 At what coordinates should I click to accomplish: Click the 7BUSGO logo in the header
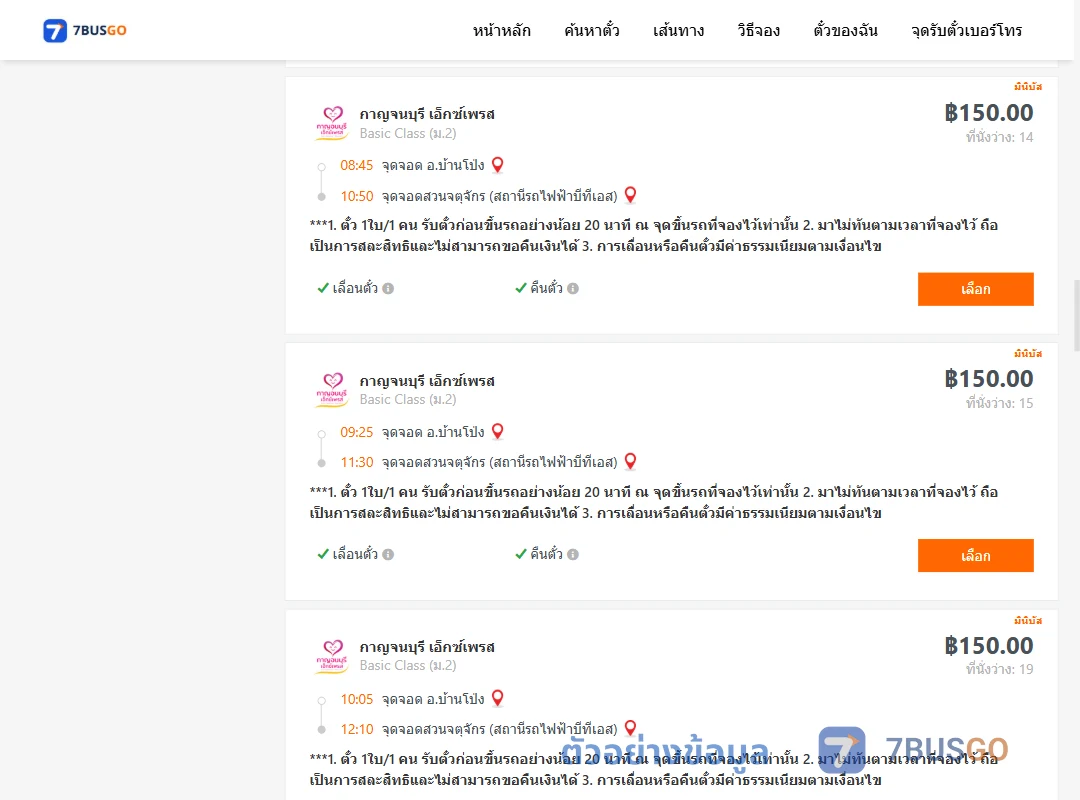click(85, 30)
